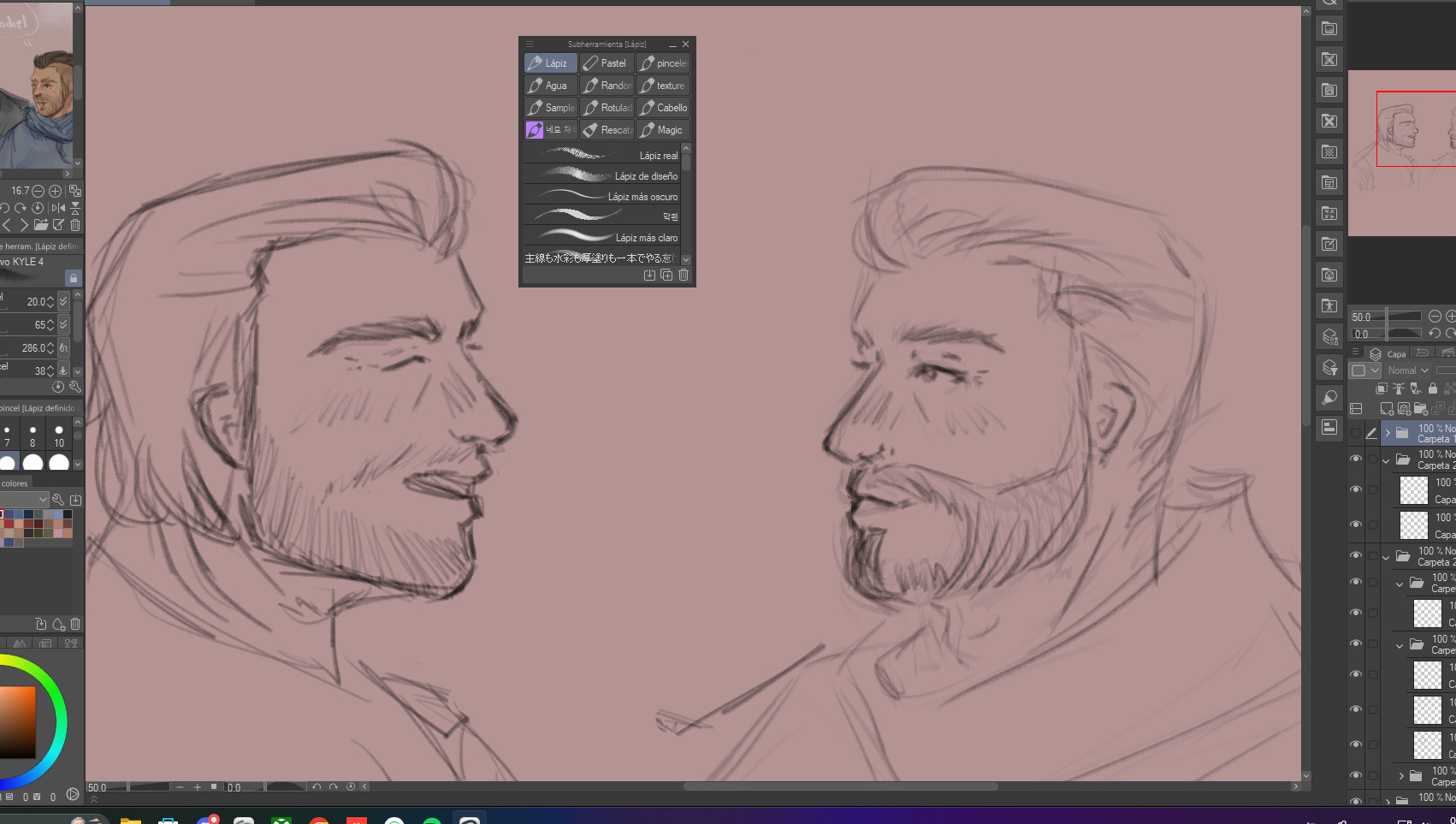Screen dimensions: 1456x824
Task: Select the Rotulador sub tool group
Action: [x=607, y=108]
